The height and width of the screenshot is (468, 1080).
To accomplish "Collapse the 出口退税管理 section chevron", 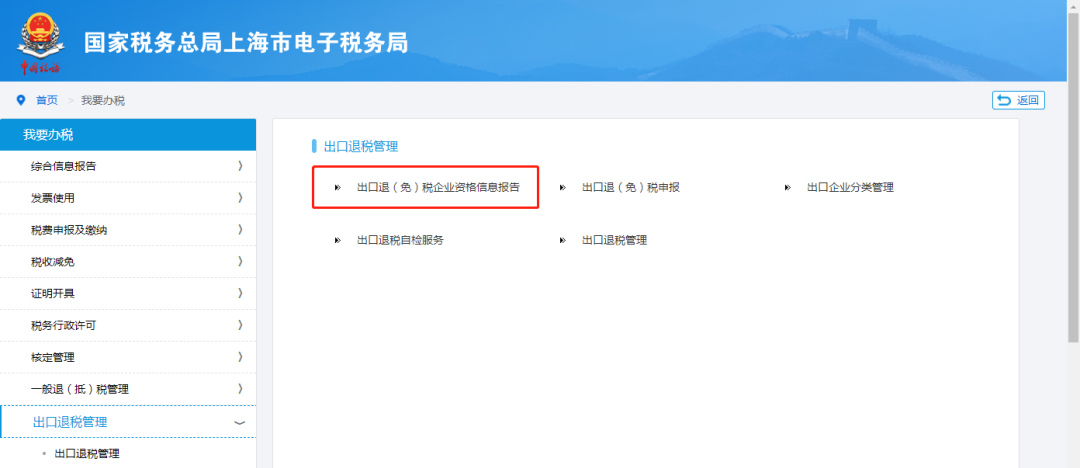I will [x=240, y=423].
